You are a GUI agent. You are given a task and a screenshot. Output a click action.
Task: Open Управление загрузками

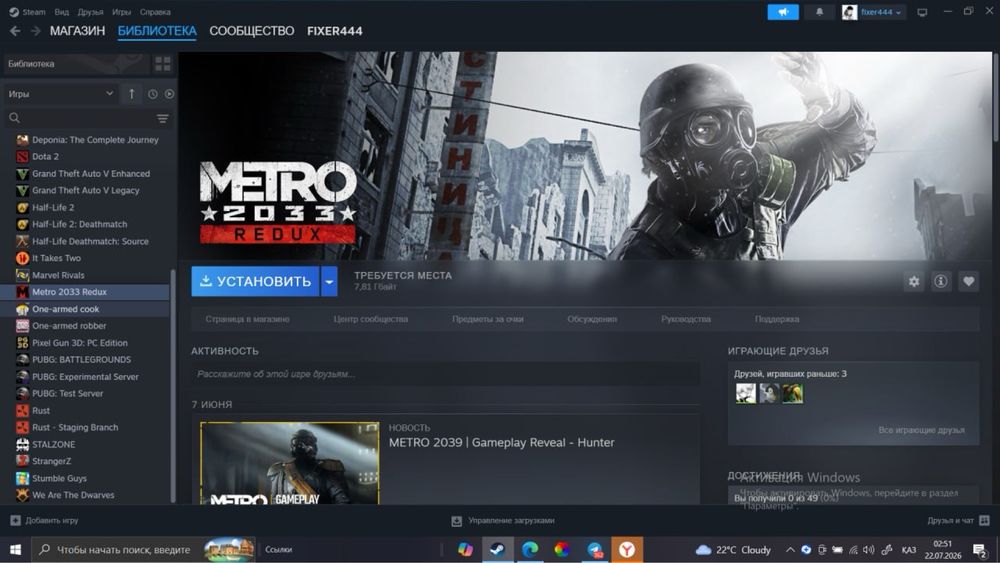503,521
